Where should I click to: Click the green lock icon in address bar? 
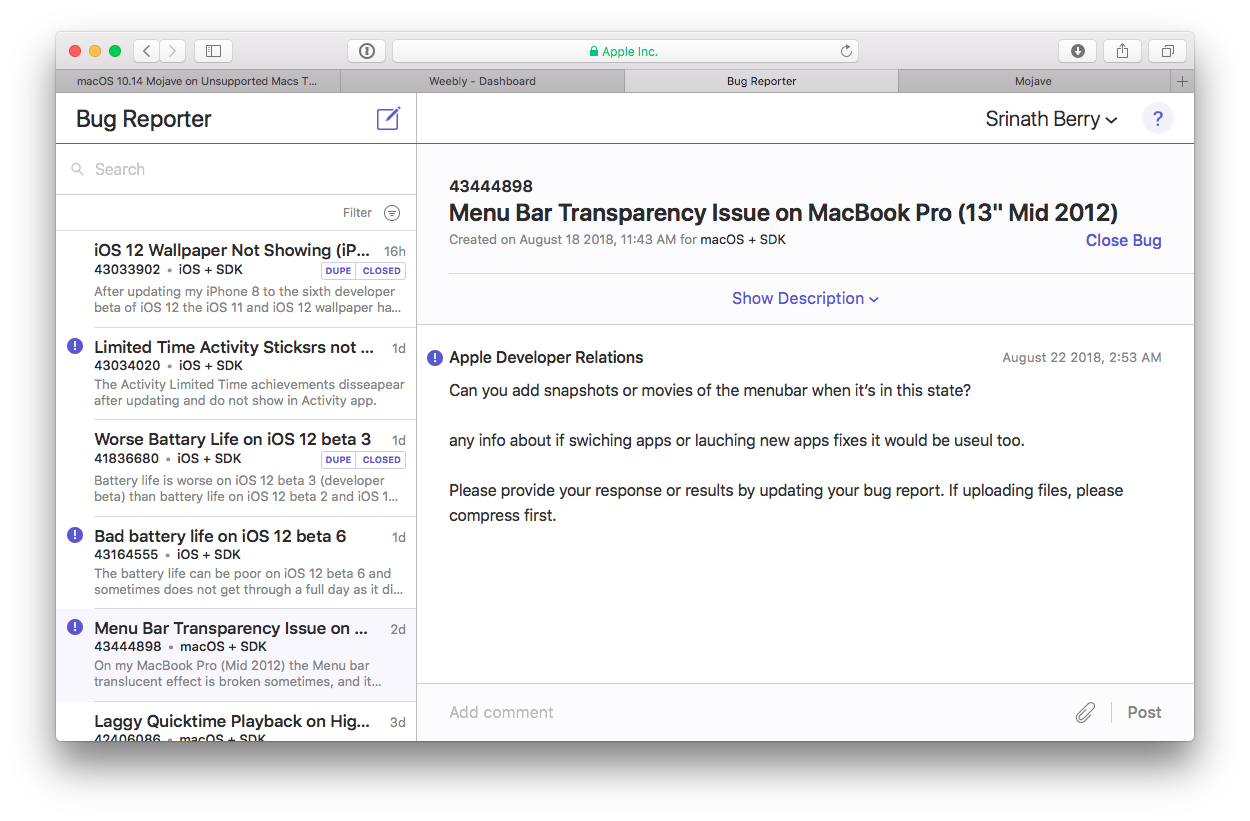coord(594,52)
